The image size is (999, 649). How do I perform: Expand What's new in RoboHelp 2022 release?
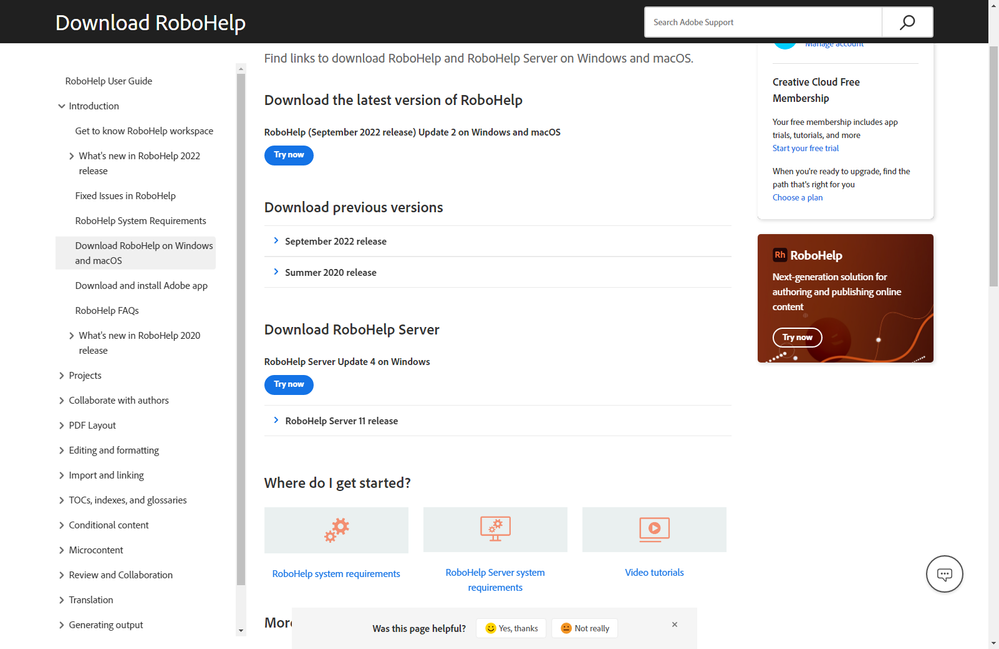click(71, 156)
